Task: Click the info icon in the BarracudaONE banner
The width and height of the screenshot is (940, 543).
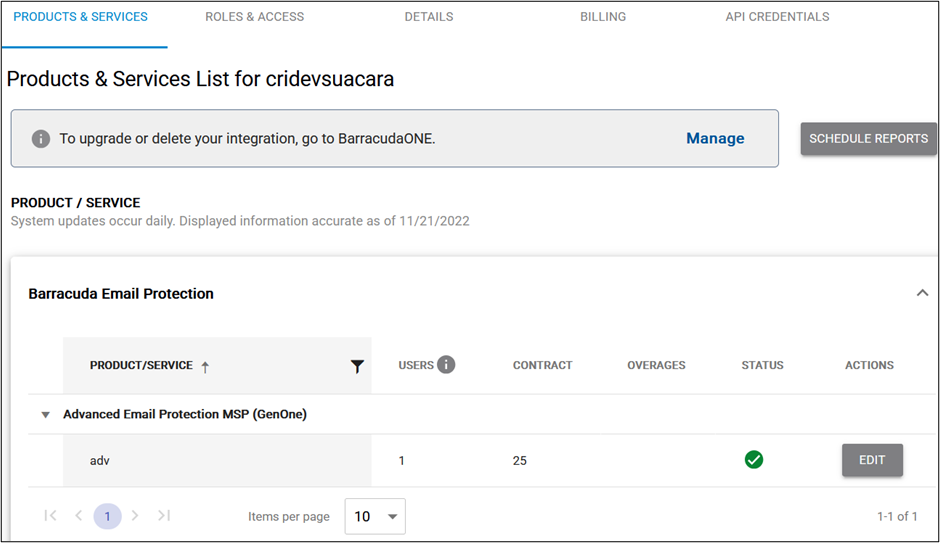Action: (40, 139)
